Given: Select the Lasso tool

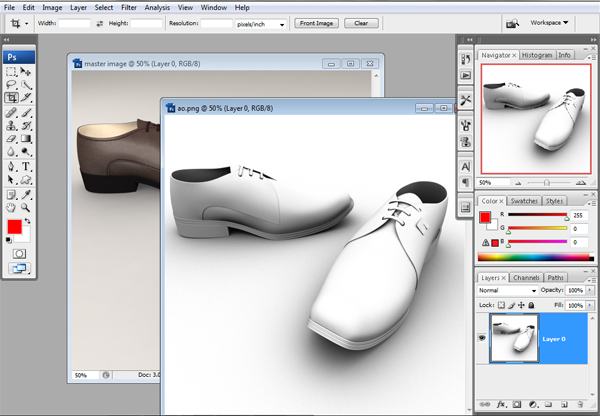Looking at the screenshot, I should [11, 85].
